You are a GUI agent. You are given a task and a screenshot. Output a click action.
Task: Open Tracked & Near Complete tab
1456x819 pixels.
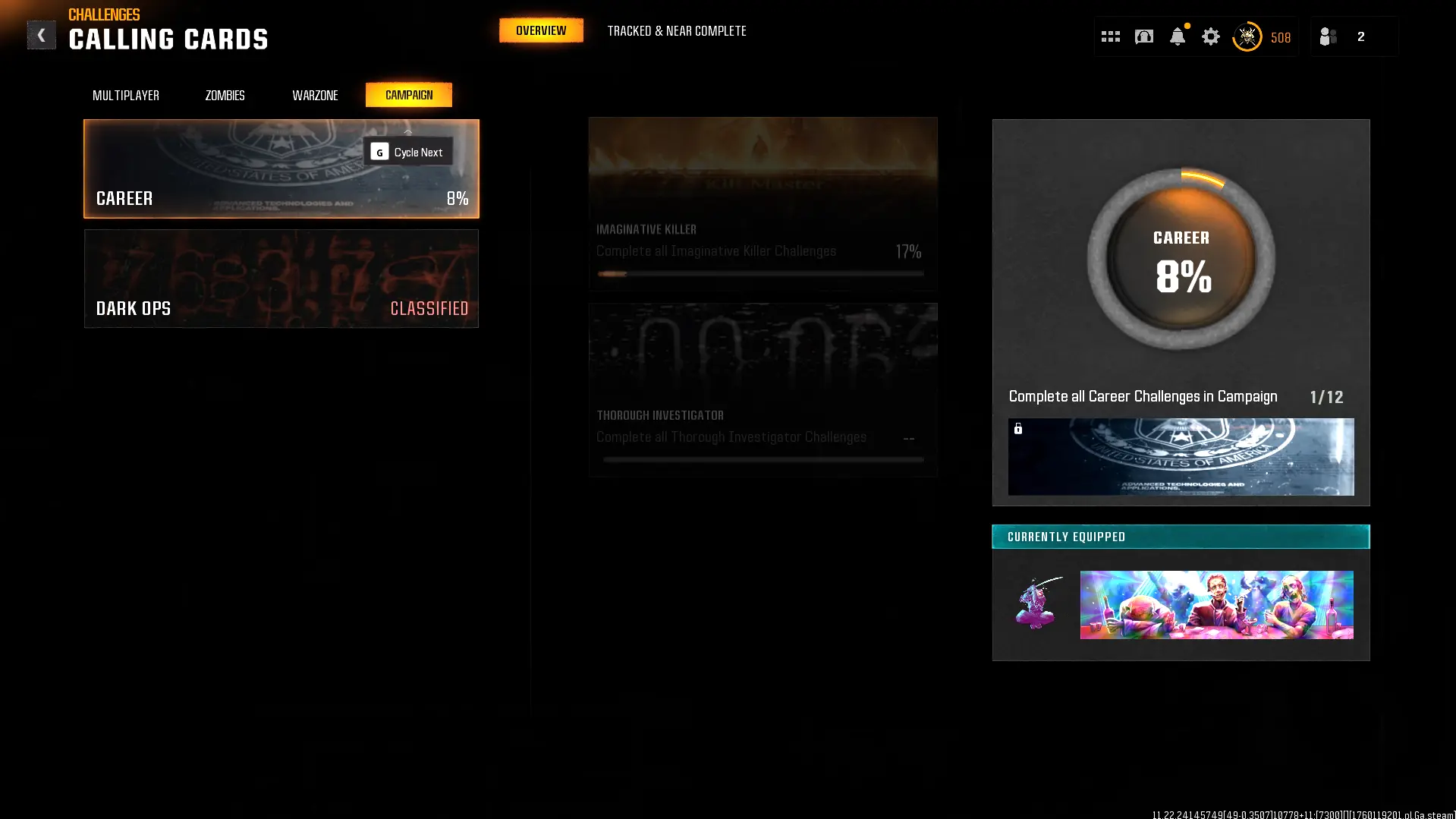(676, 31)
